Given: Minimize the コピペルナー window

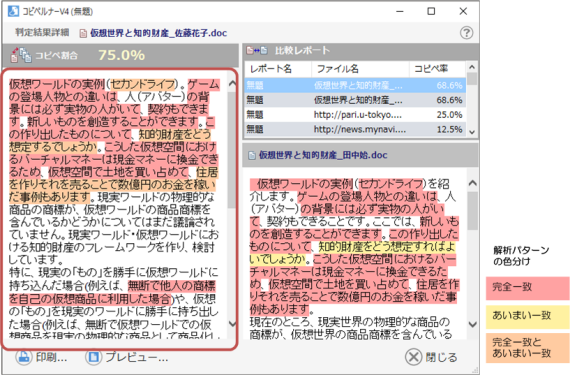Looking at the screenshot, I should coord(400,11).
